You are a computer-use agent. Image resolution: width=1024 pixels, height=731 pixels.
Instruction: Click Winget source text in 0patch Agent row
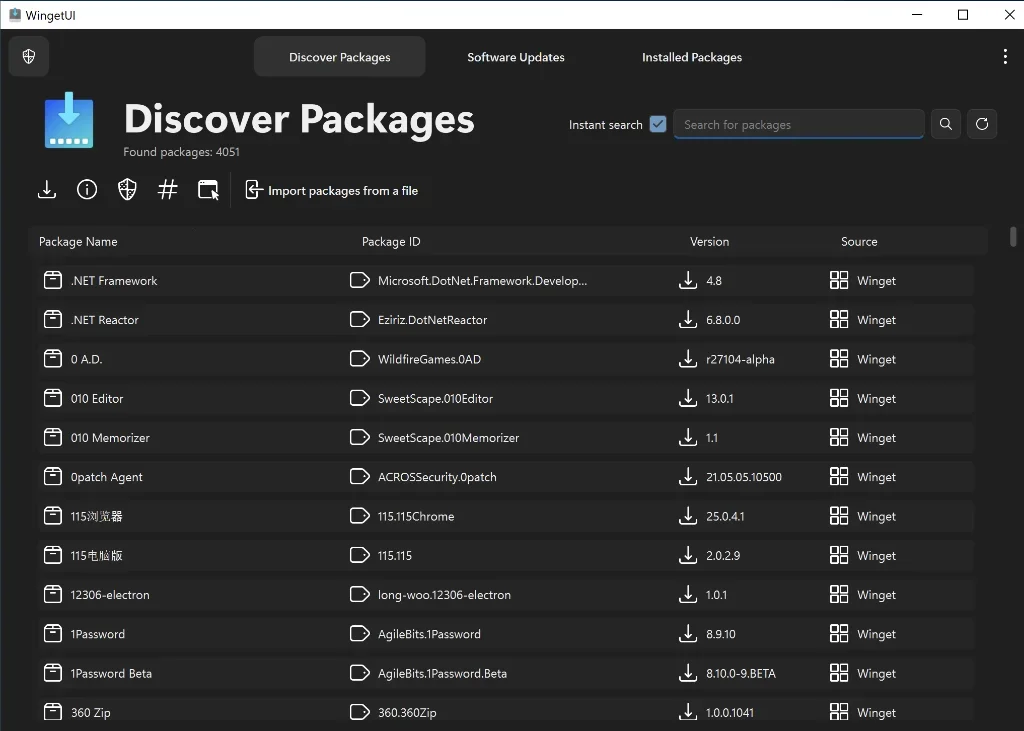tap(876, 477)
